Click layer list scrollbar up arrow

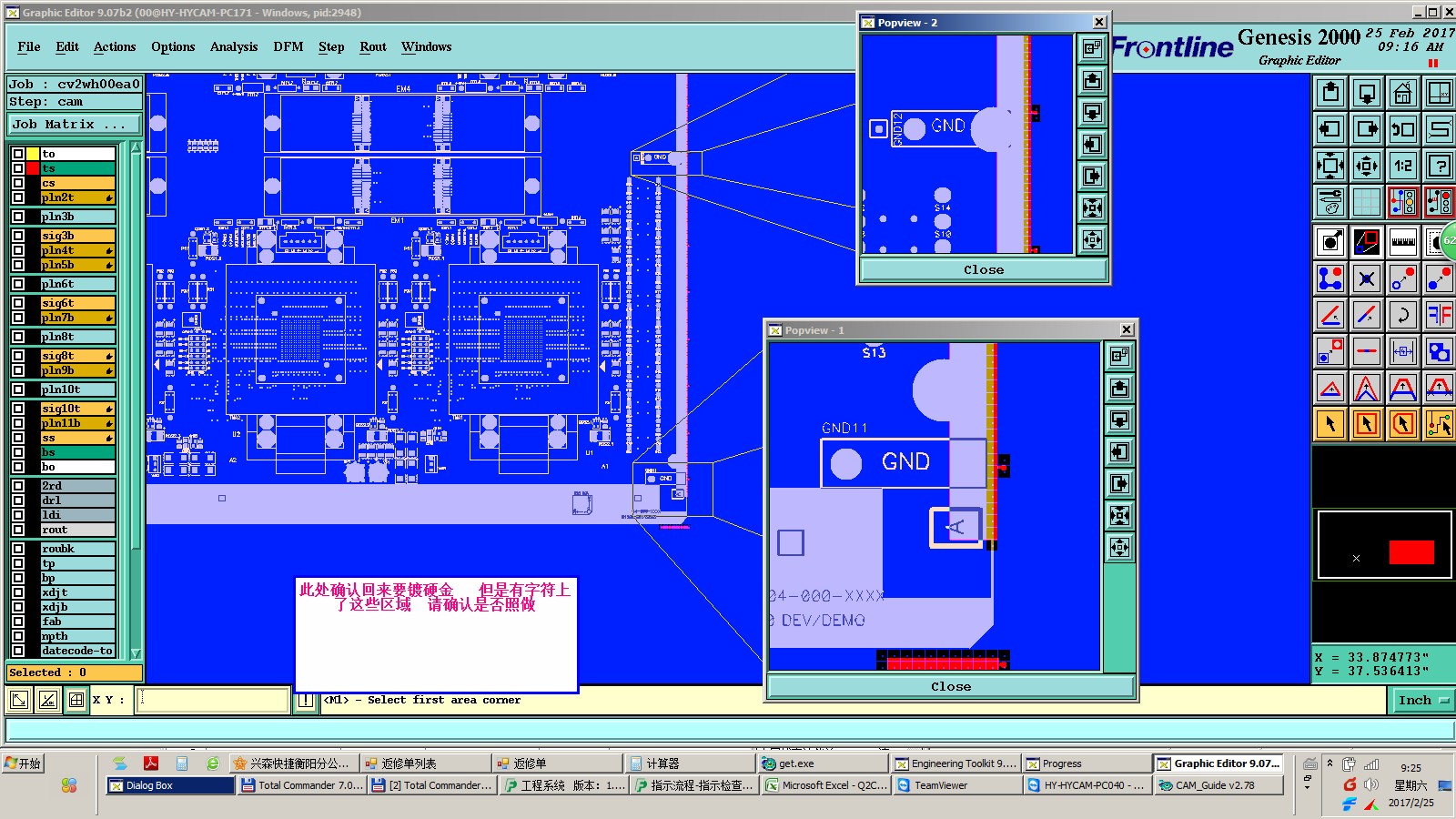click(136, 147)
